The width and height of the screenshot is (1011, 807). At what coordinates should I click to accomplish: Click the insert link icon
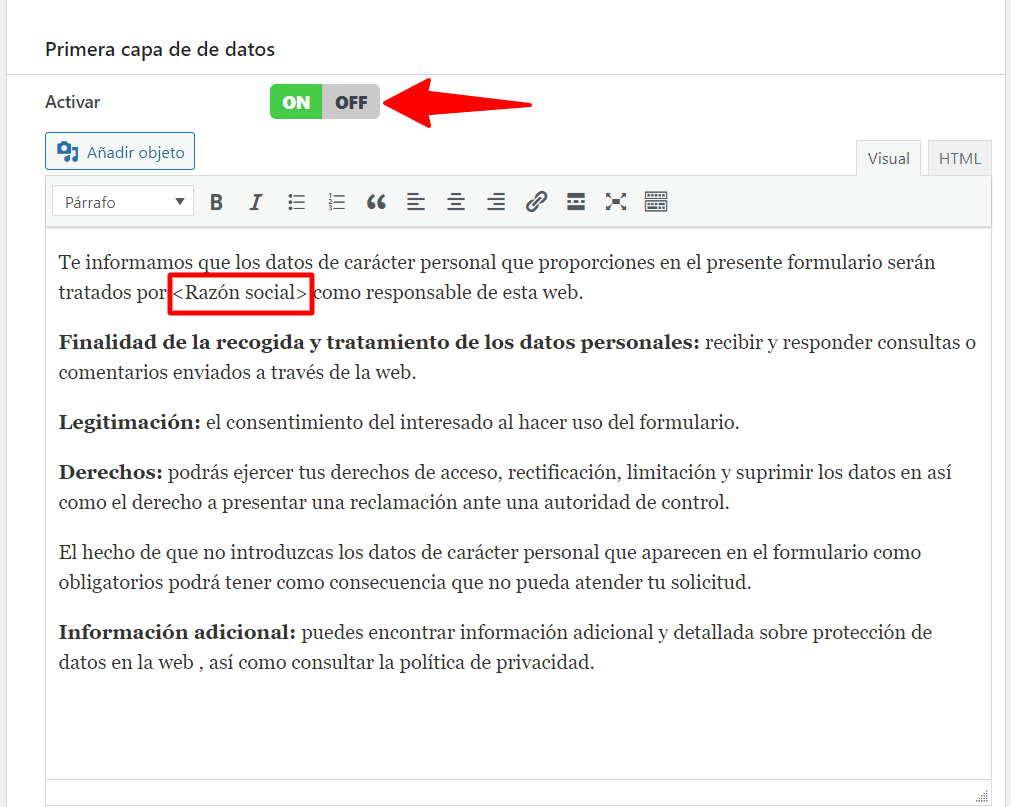536,202
